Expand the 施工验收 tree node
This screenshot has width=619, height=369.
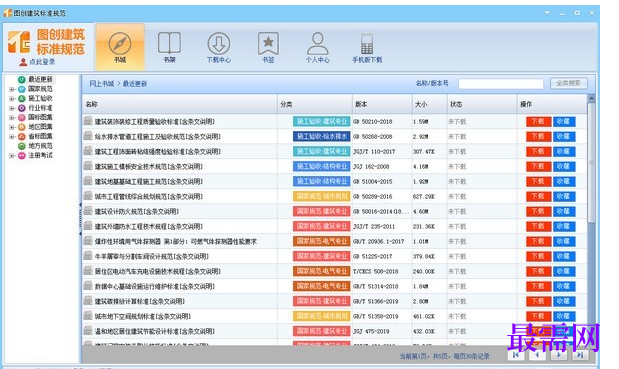[x=12, y=99]
